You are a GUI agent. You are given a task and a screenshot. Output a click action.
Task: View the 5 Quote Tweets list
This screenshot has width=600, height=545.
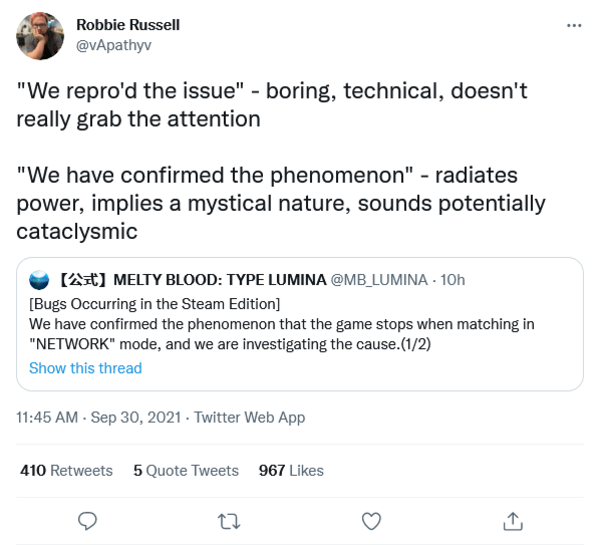[186, 470]
